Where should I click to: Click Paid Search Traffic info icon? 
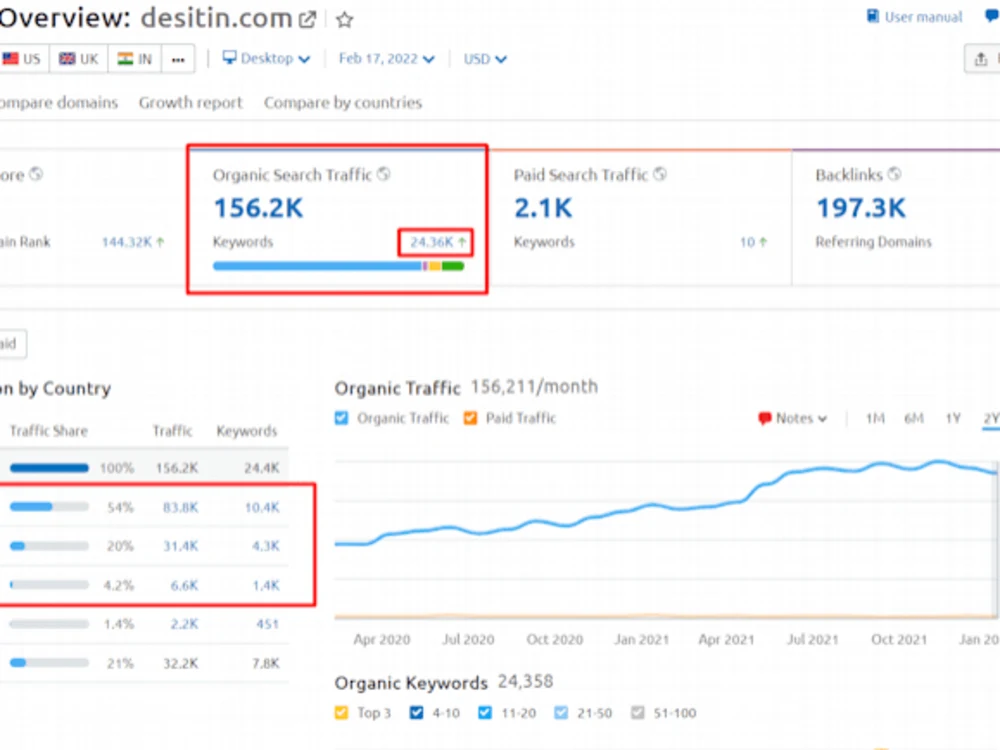[660, 174]
